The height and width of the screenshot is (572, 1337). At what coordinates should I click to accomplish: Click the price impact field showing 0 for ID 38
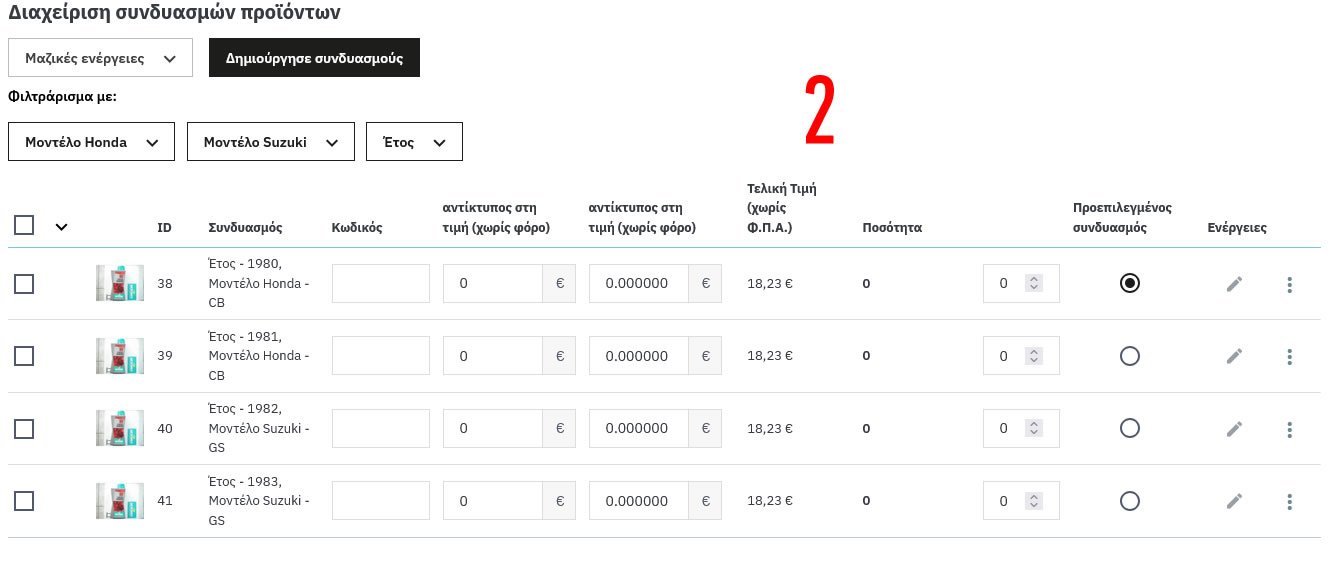tap(493, 284)
